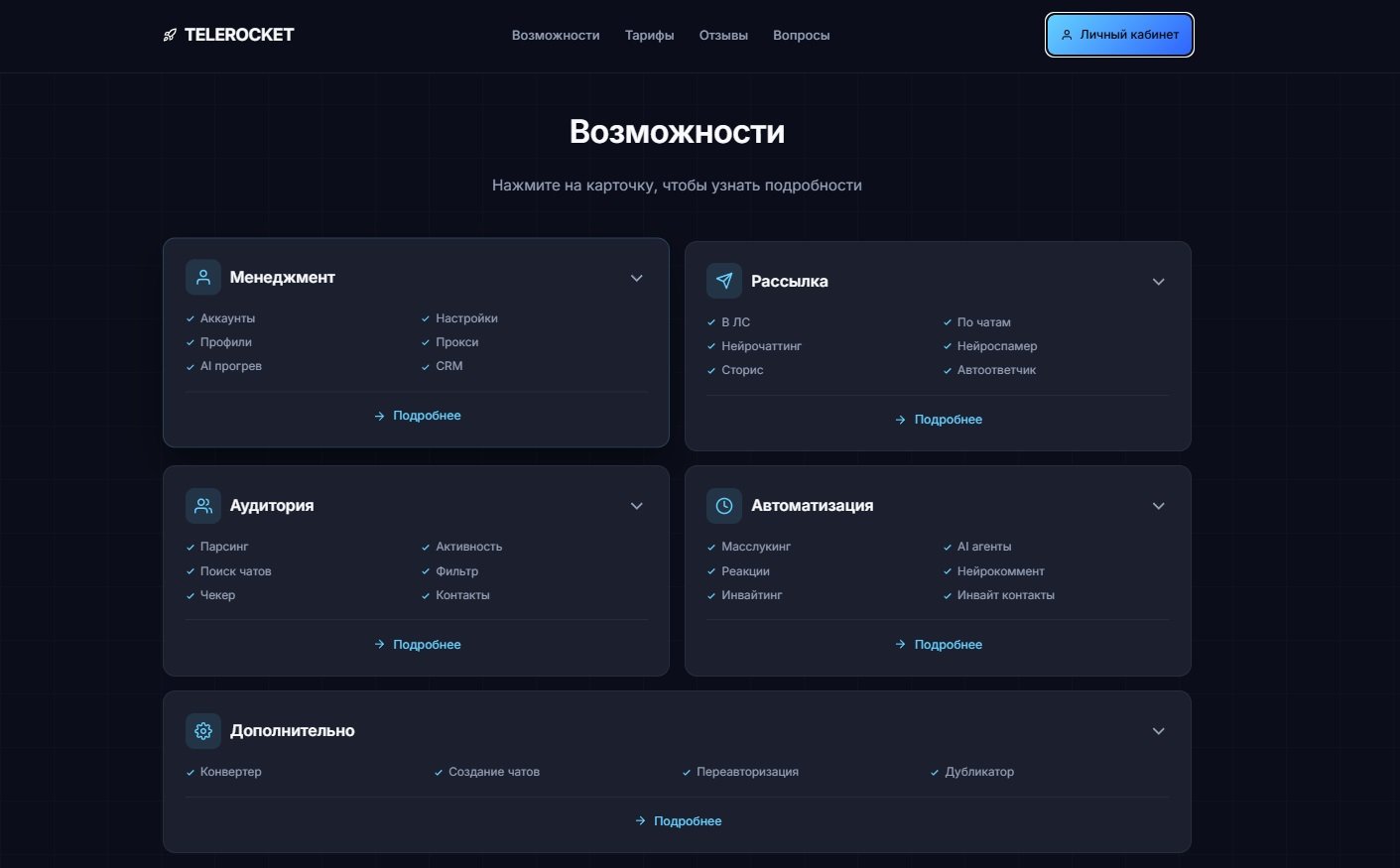Click the Дополнительно card title

(293, 731)
